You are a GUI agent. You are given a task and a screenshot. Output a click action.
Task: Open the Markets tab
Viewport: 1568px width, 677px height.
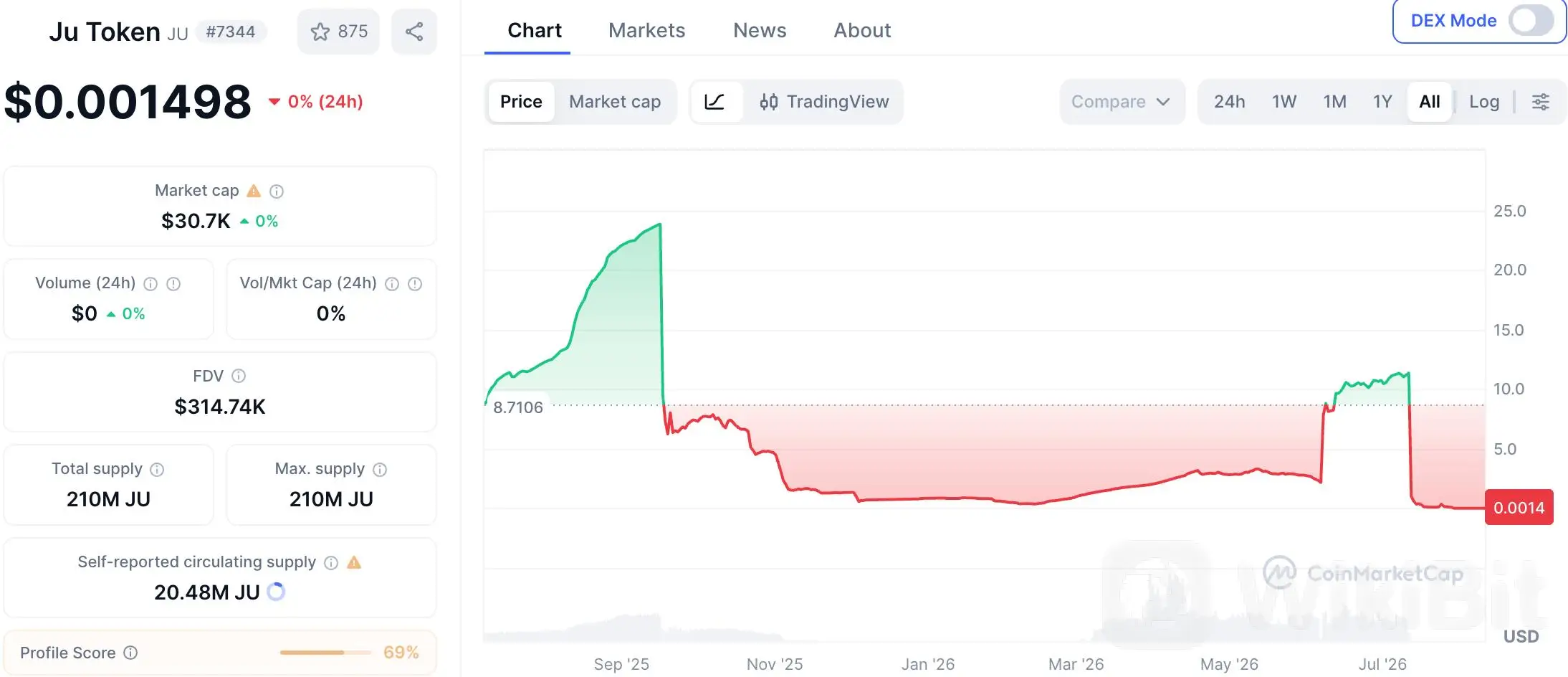coord(646,30)
